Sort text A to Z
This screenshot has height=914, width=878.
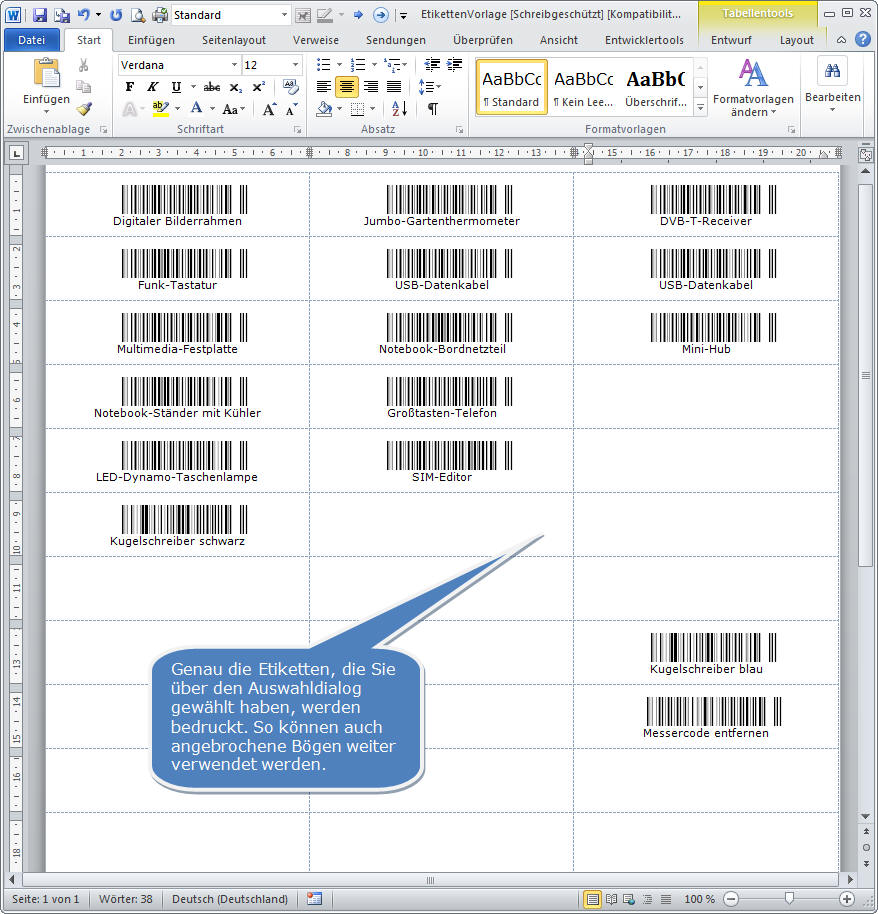click(399, 108)
